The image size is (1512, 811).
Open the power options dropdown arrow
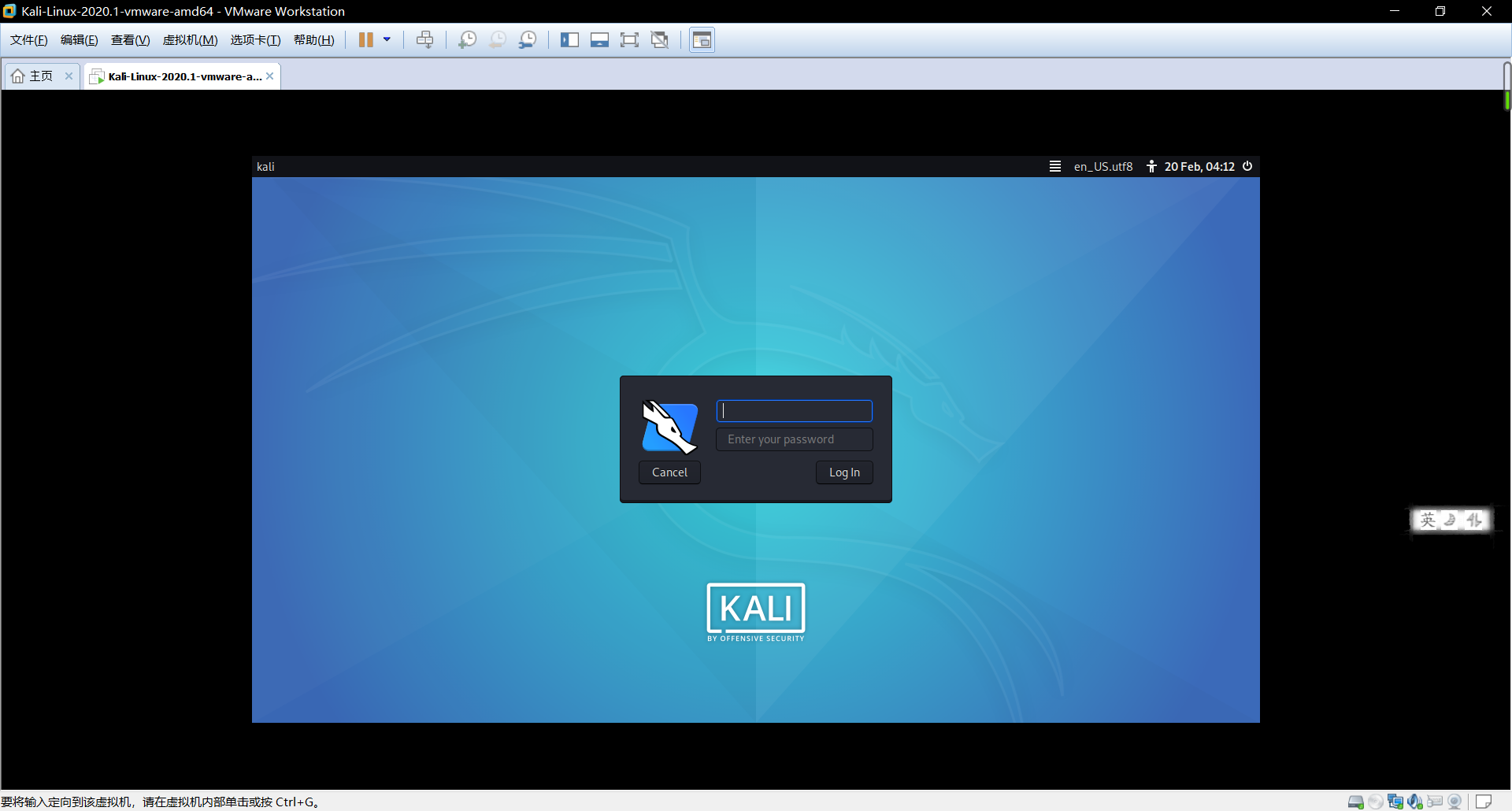387,40
